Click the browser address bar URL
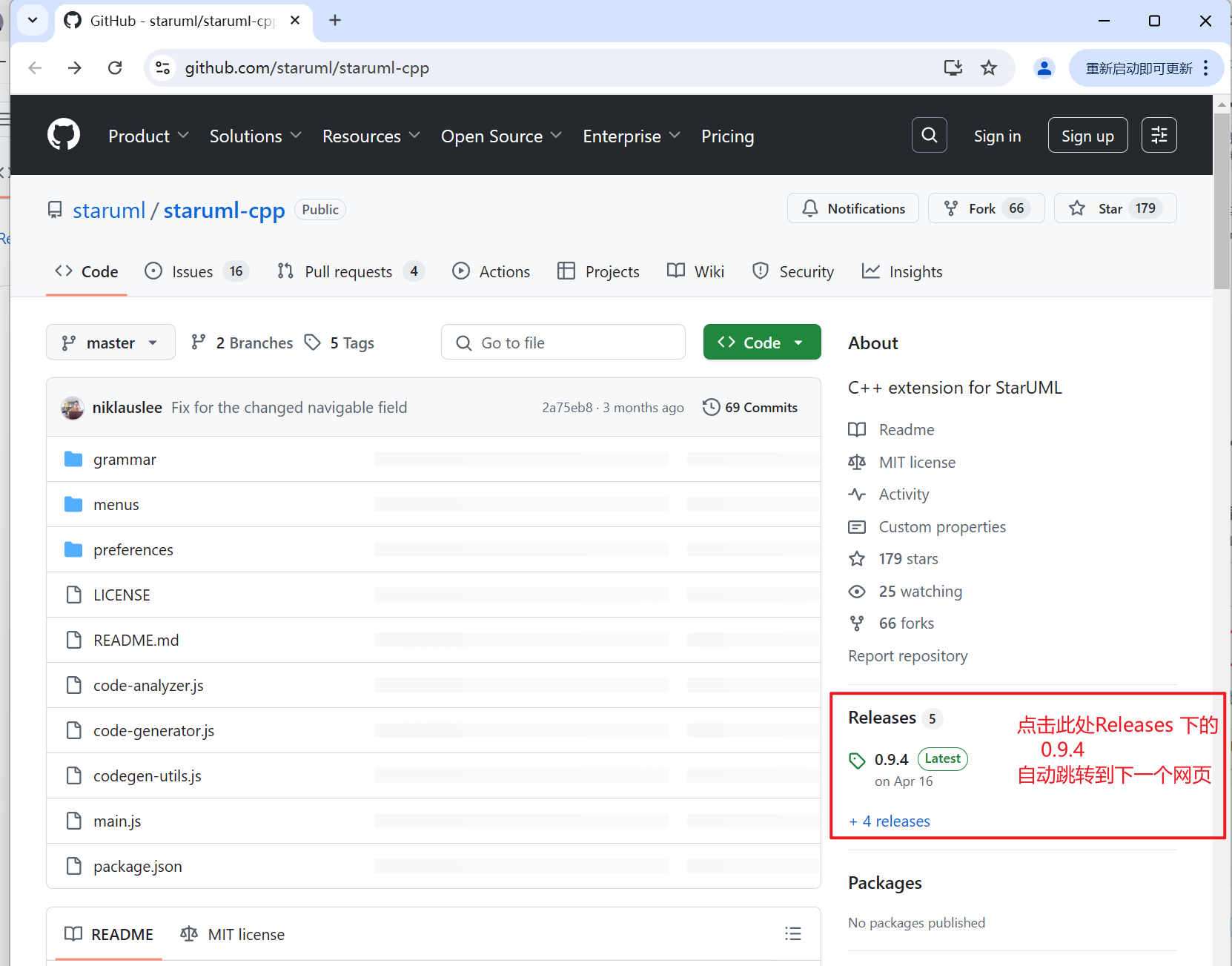 307,68
